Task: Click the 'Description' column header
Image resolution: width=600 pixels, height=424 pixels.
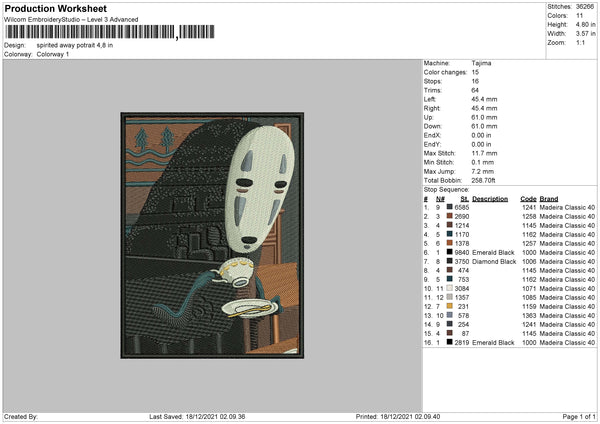Action: 490,199
